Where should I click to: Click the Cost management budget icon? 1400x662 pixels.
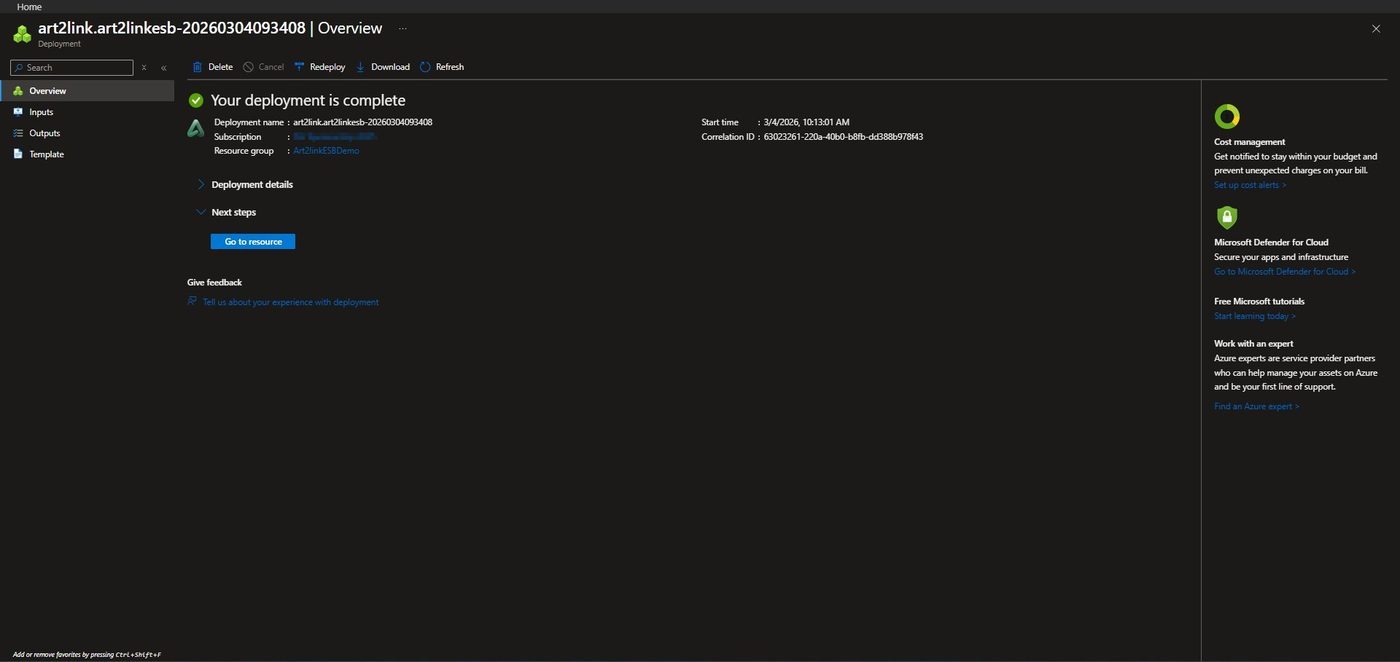pyautogui.click(x=1227, y=116)
